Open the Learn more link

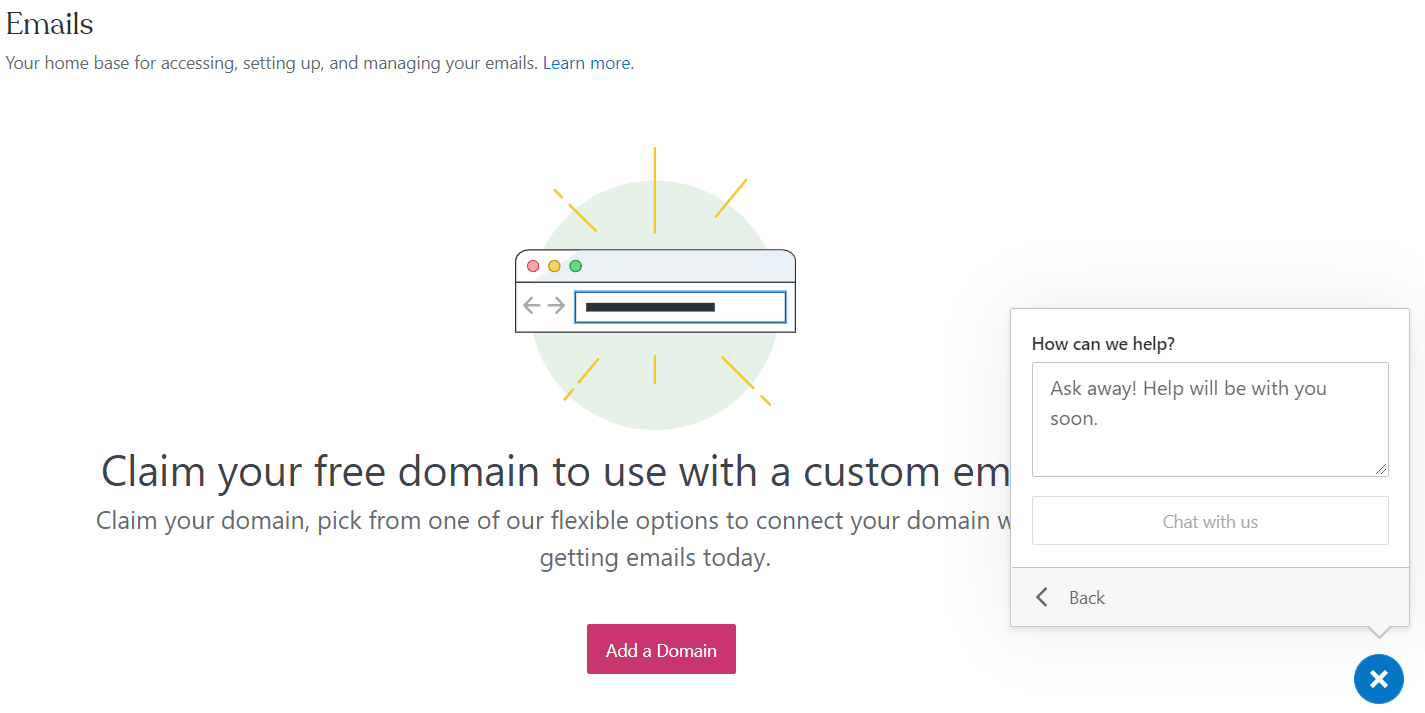[x=586, y=62]
